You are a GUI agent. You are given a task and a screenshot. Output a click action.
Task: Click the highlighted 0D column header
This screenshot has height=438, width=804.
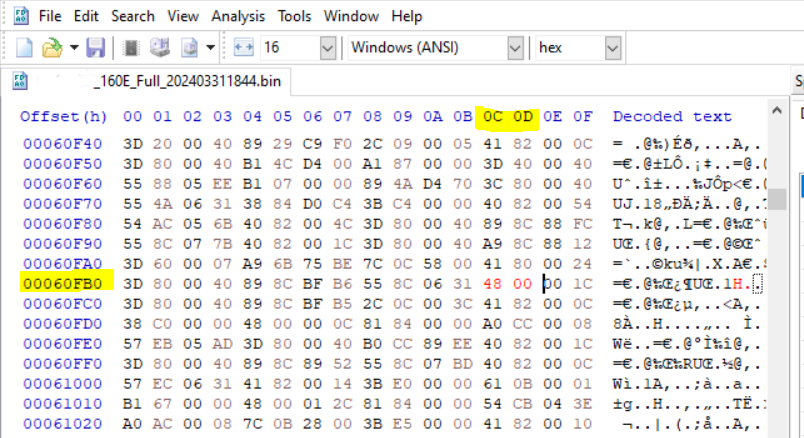click(x=522, y=116)
